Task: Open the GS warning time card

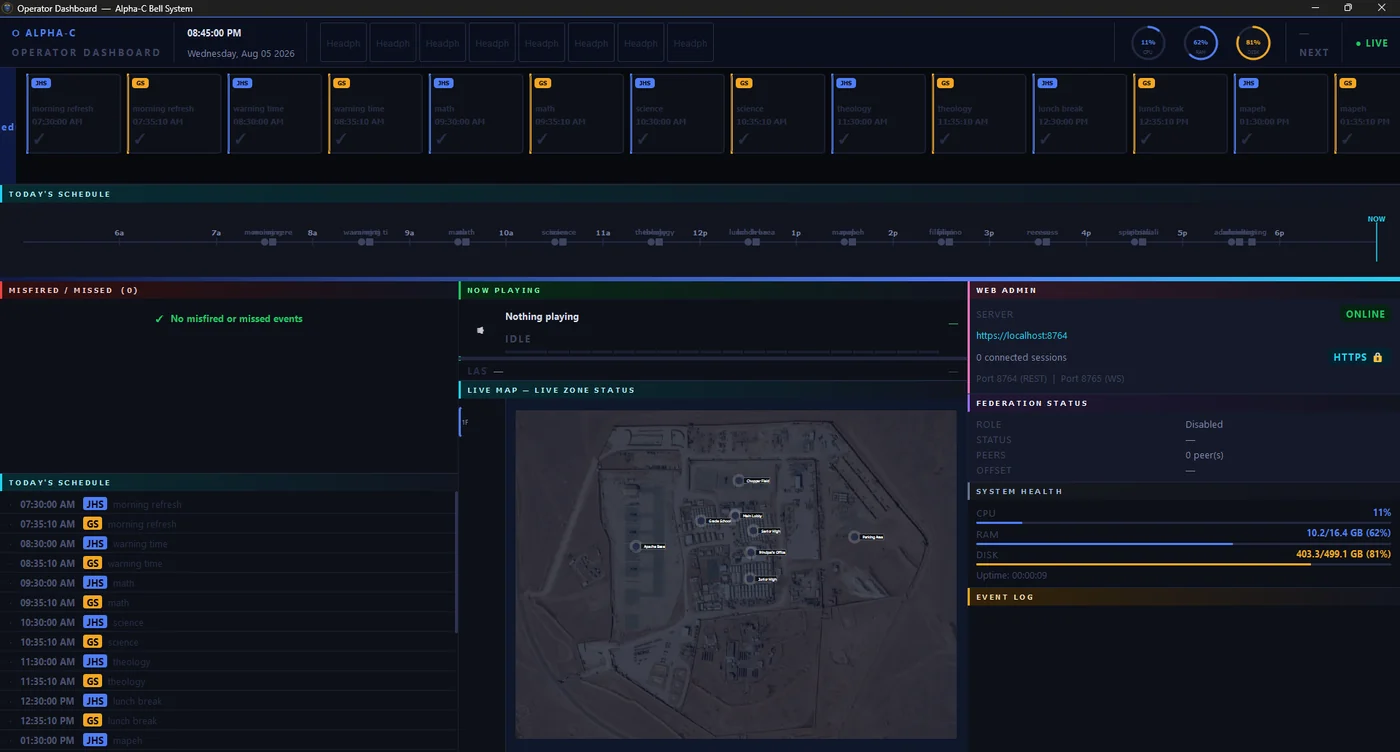Action: tap(375, 113)
